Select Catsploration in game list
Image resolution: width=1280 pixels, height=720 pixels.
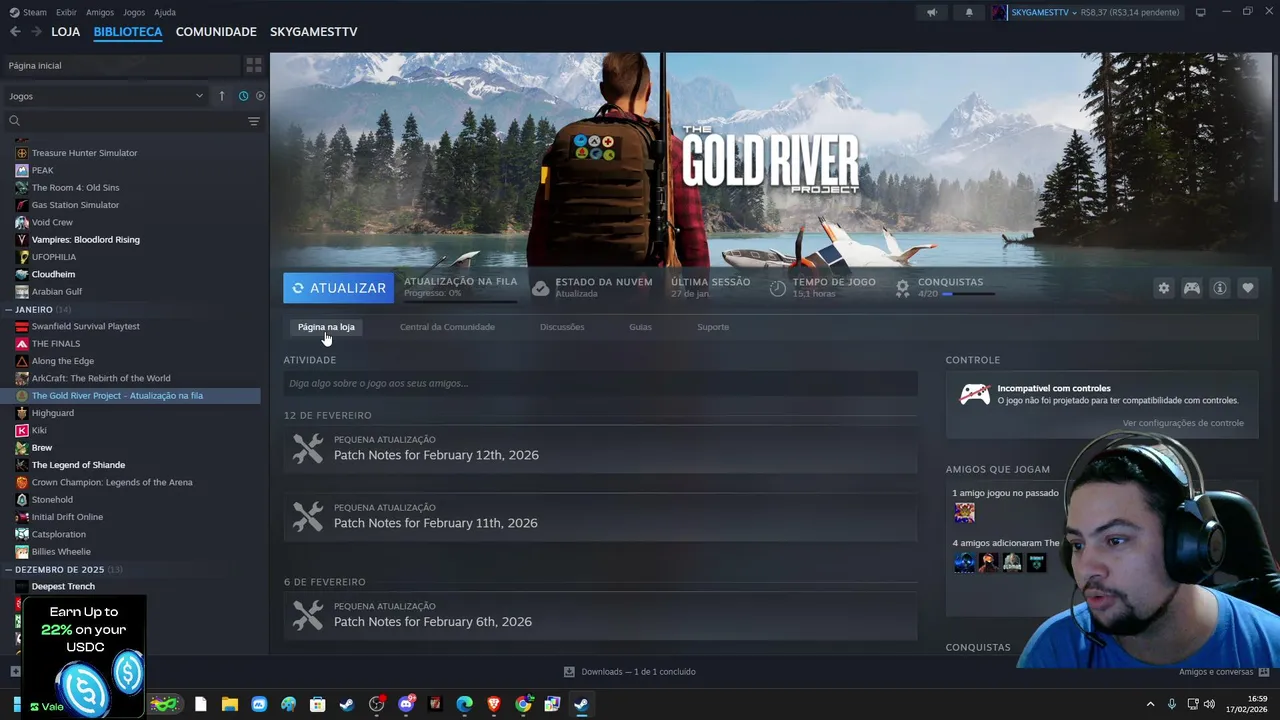pyautogui.click(x=59, y=534)
